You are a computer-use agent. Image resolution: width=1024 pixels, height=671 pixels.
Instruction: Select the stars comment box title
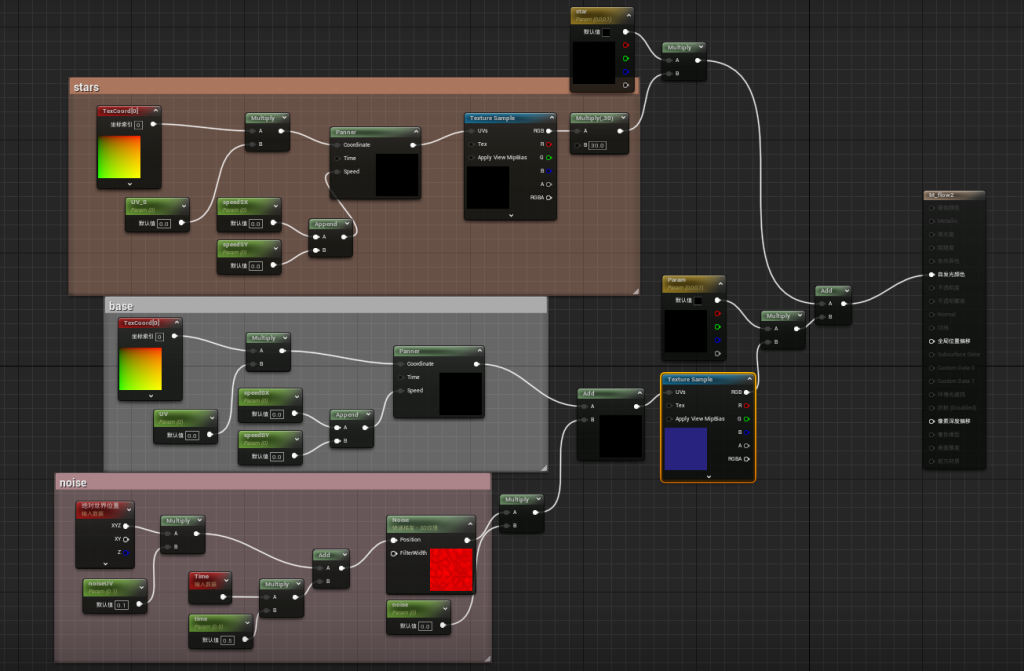(x=87, y=88)
